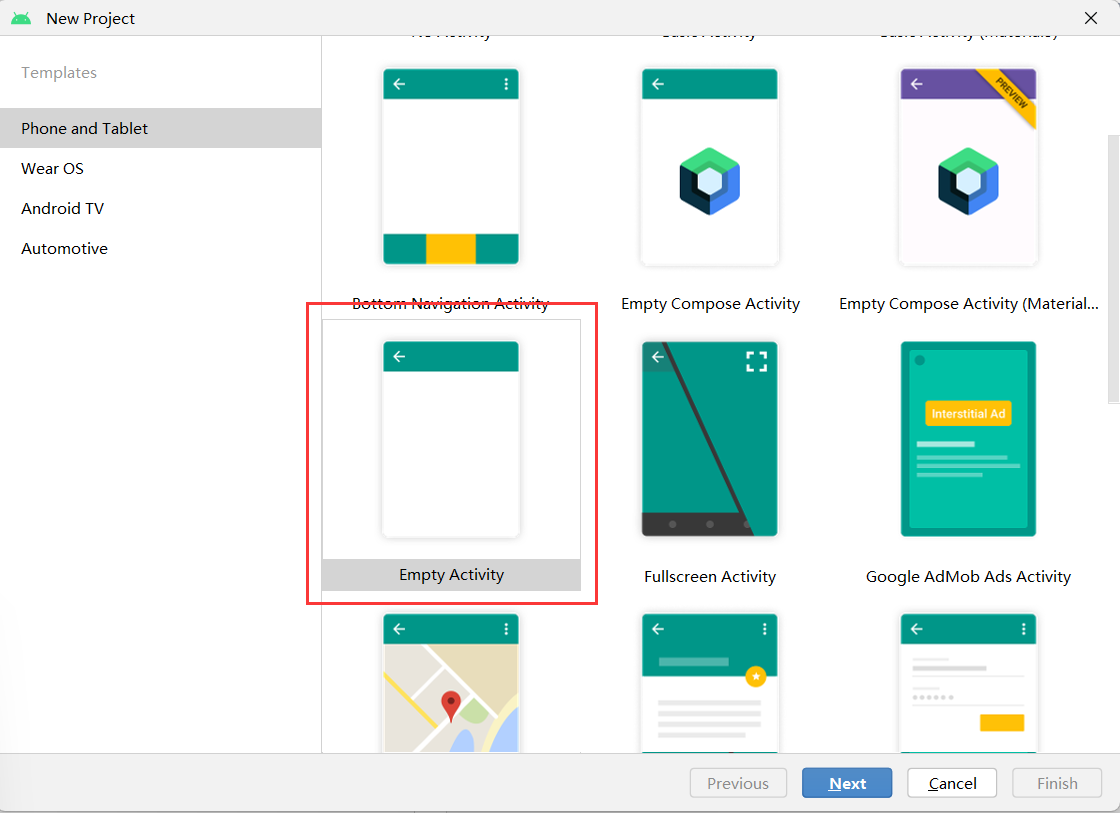Pick the Fullscreen Activity template thumbnail
Screen dimensions: 1120x813
709,439
